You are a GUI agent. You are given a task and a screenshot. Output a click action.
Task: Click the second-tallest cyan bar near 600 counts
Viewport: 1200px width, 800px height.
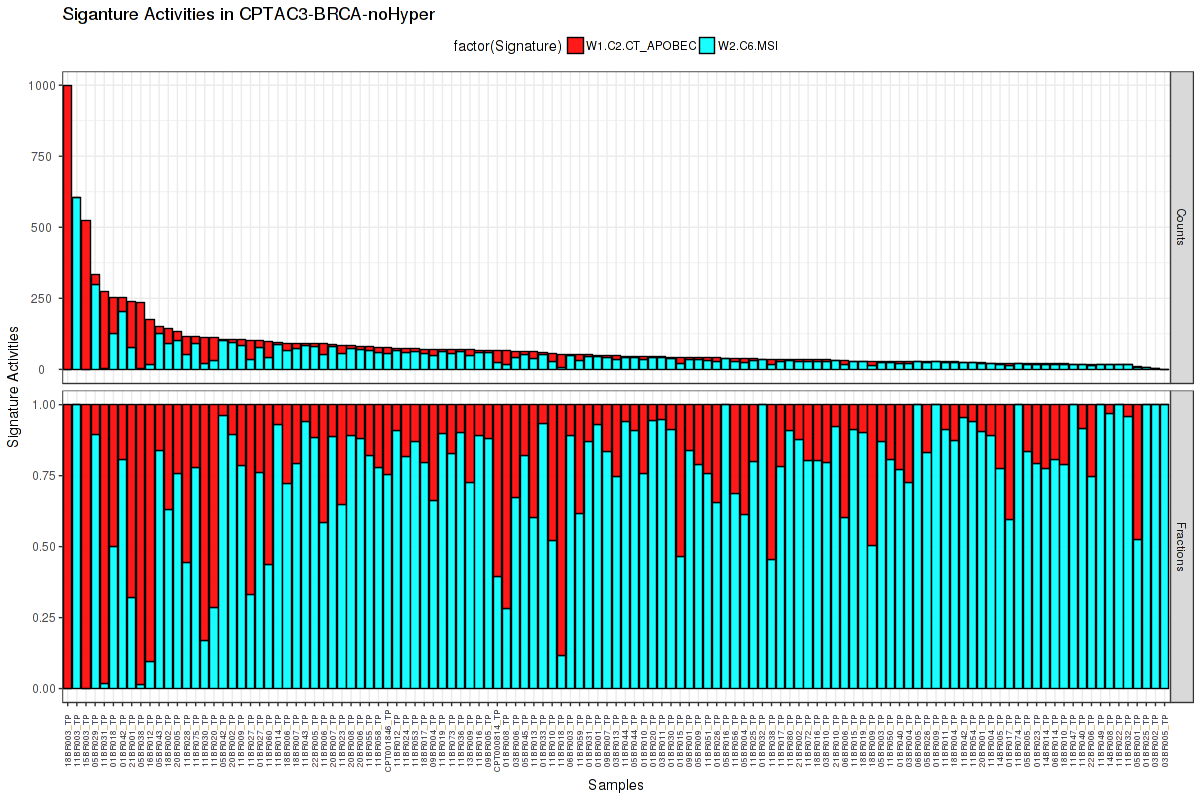point(77,283)
